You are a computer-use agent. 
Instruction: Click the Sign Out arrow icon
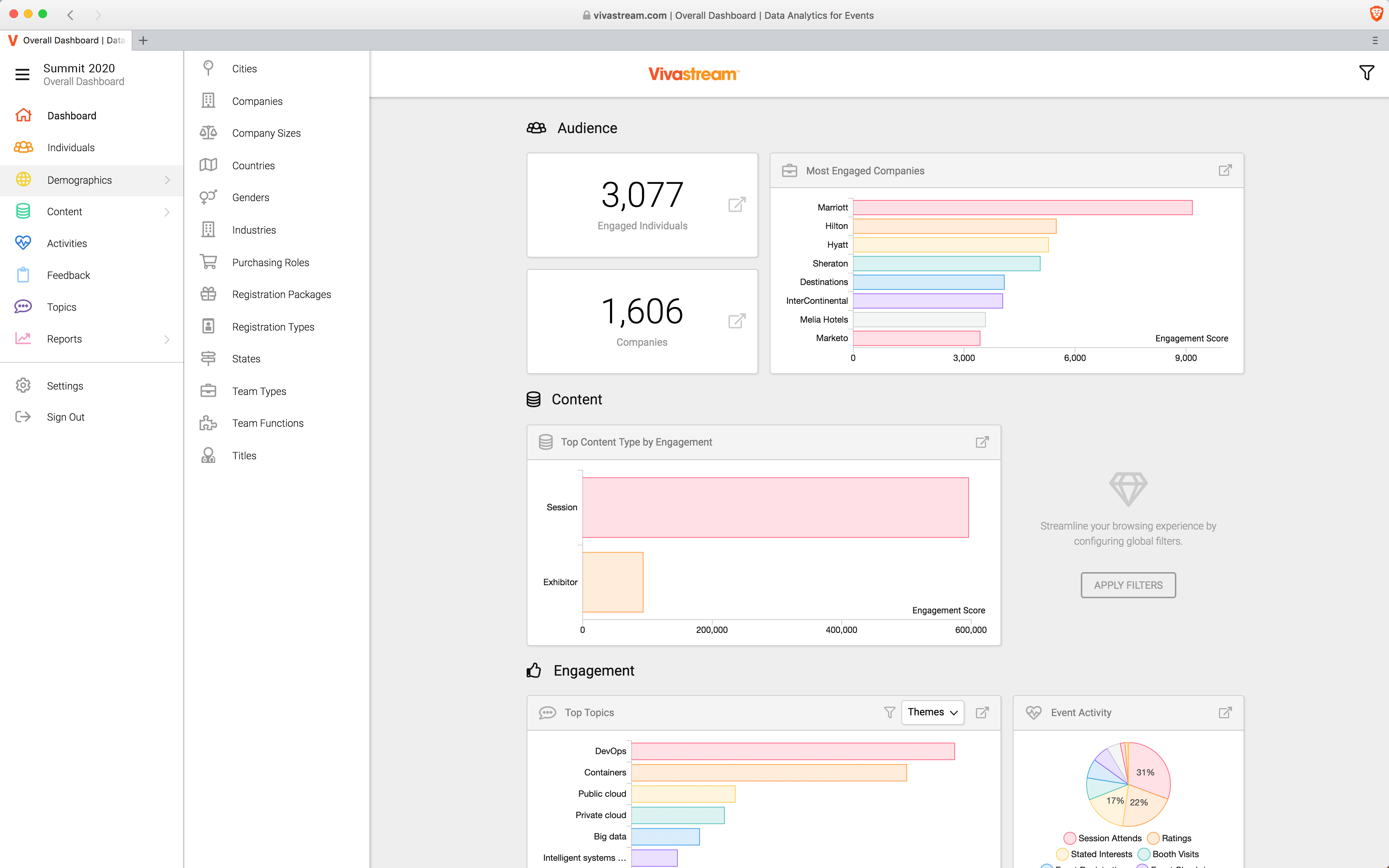pos(23,417)
